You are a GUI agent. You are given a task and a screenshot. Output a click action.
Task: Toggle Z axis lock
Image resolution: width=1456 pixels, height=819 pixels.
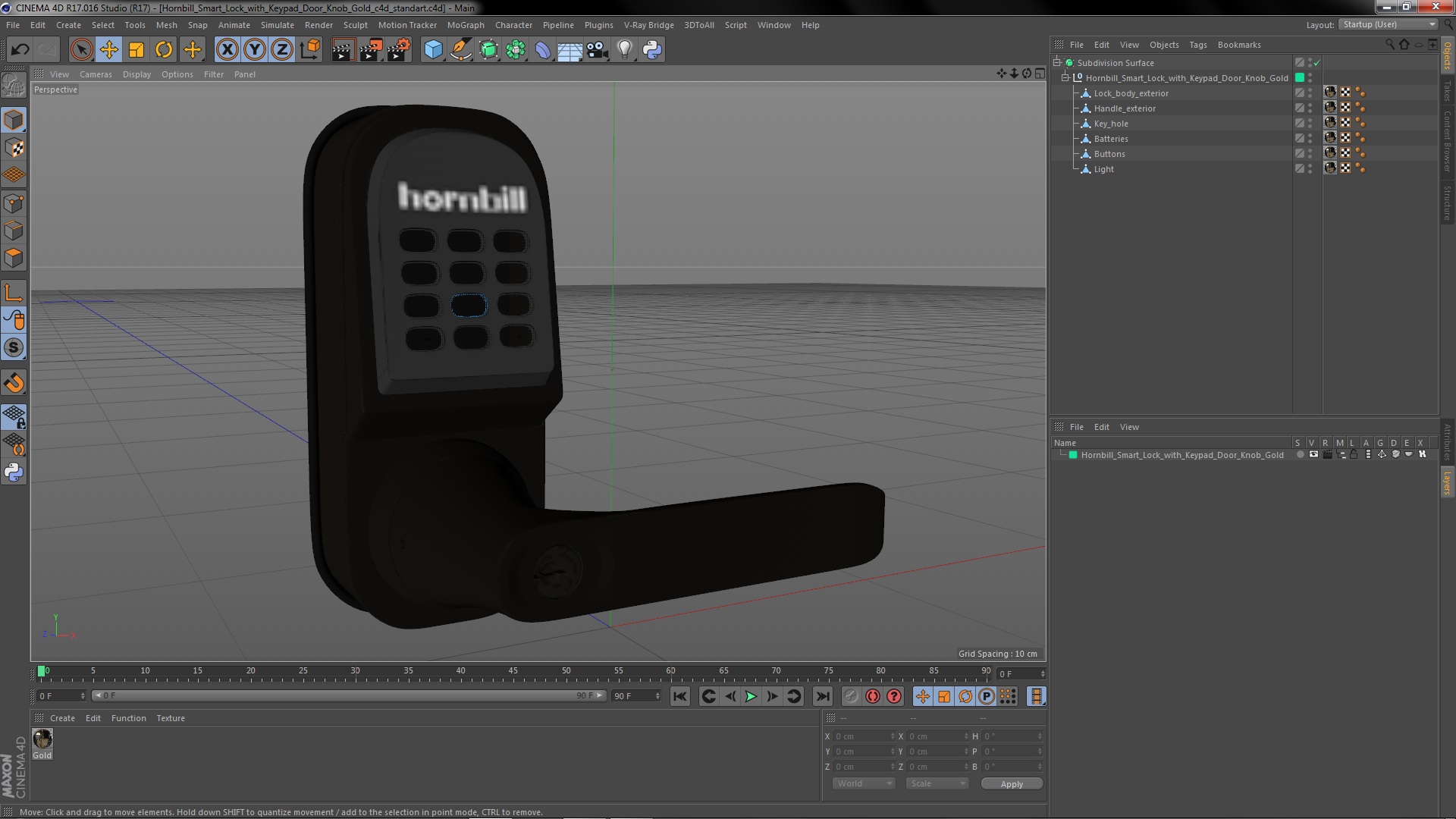(x=282, y=50)
